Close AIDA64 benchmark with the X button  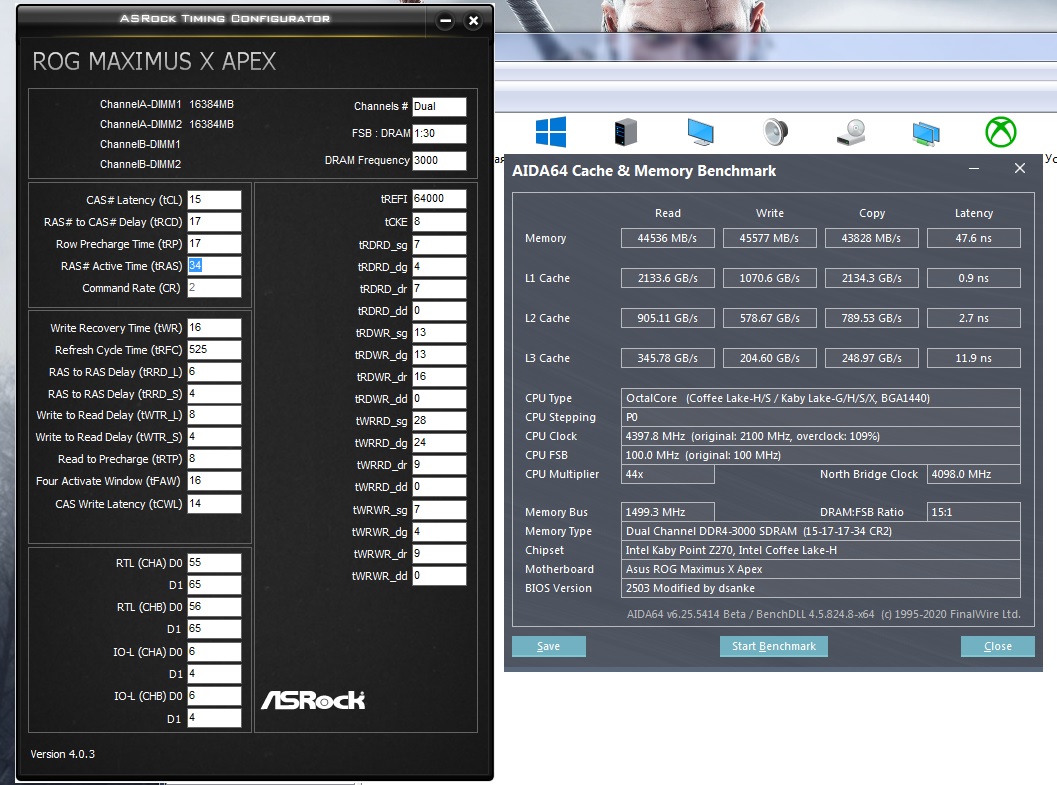coord(1020,168)
